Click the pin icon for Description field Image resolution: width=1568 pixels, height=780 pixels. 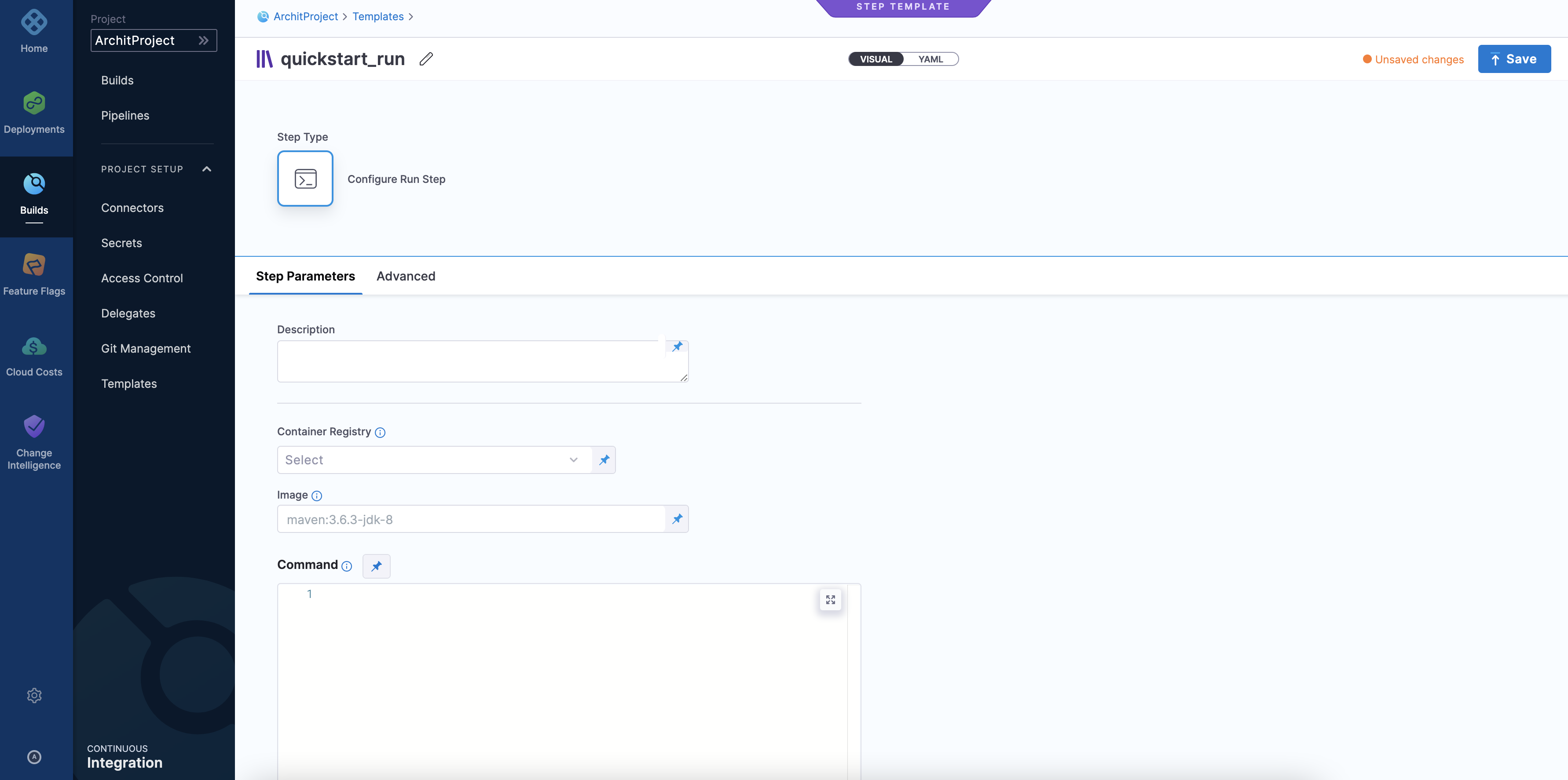[677, 347]
